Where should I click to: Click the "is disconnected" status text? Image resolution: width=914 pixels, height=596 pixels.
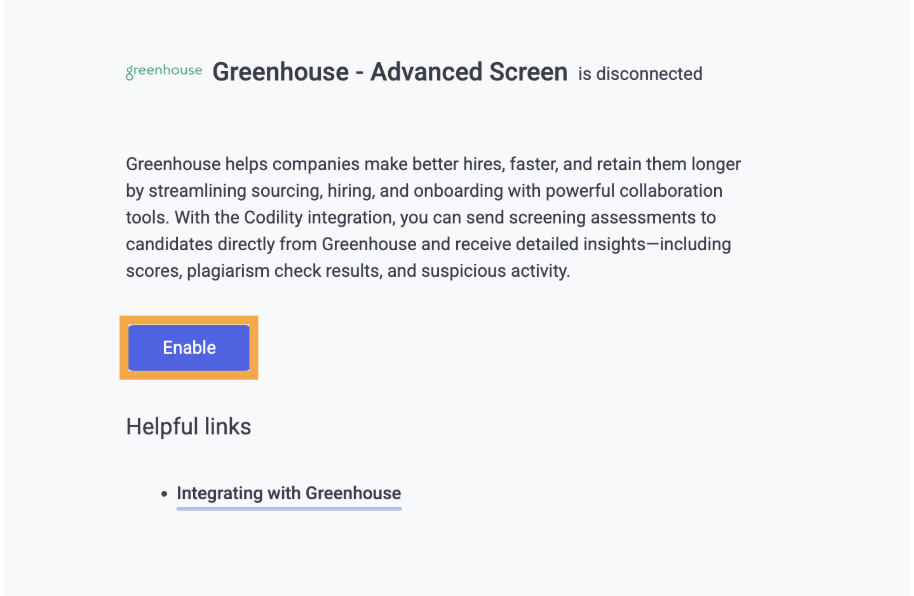pos(640,74)
